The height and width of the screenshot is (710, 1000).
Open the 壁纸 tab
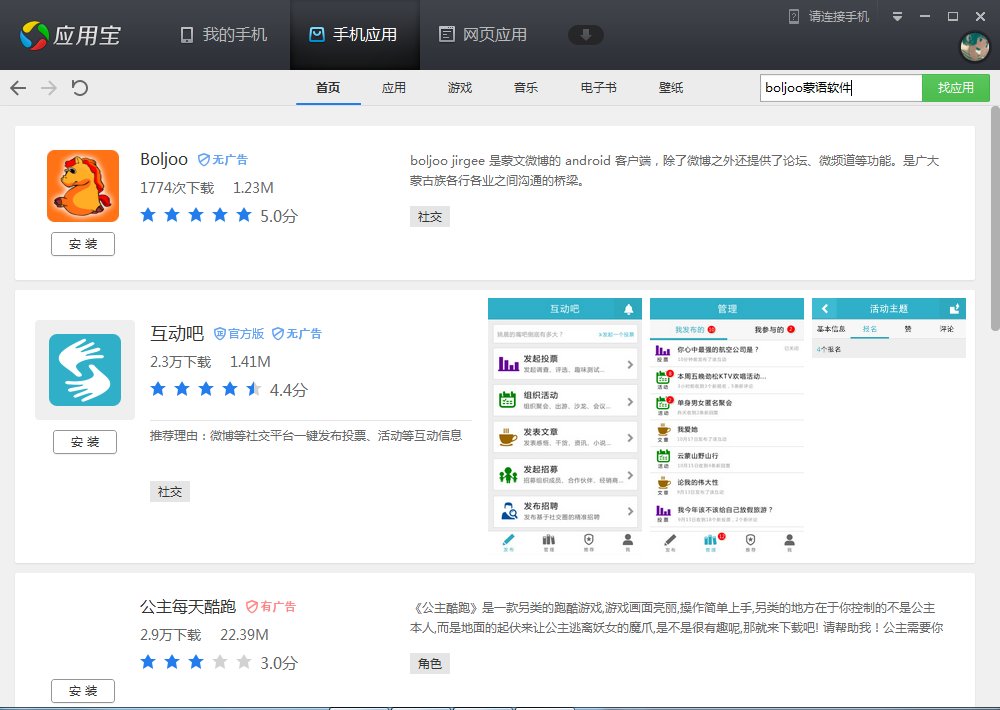(670, 88)
